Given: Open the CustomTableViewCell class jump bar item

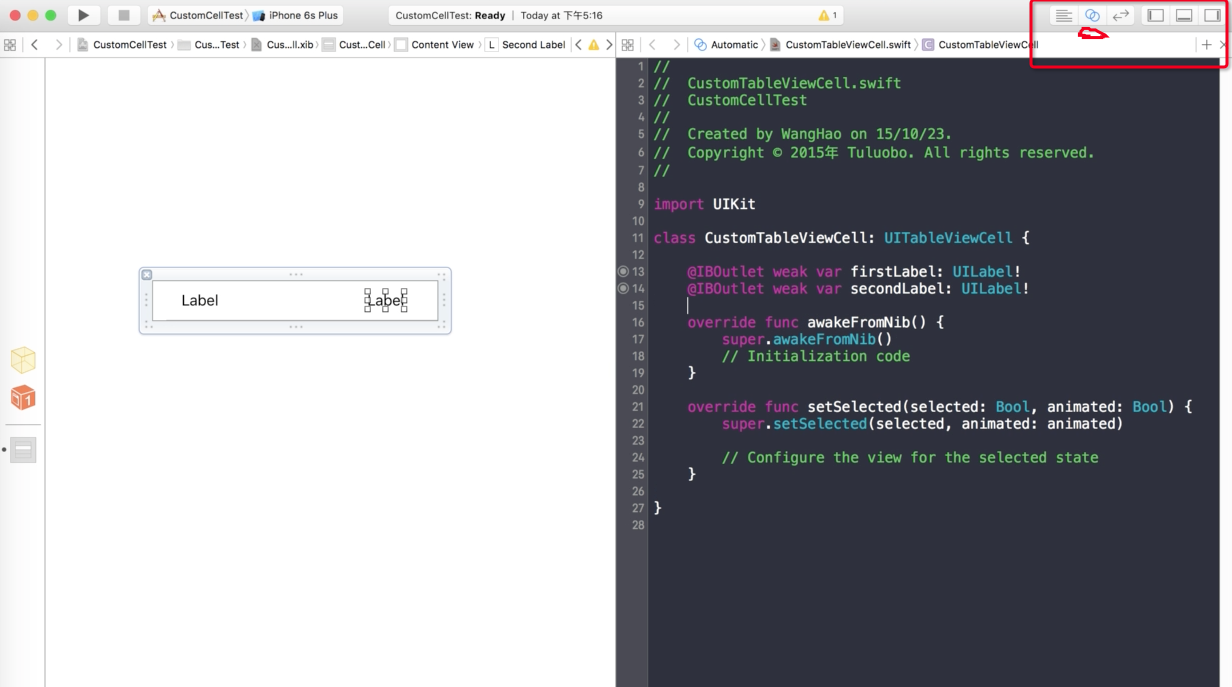Looking at the screenshot, I should point(980,45).
